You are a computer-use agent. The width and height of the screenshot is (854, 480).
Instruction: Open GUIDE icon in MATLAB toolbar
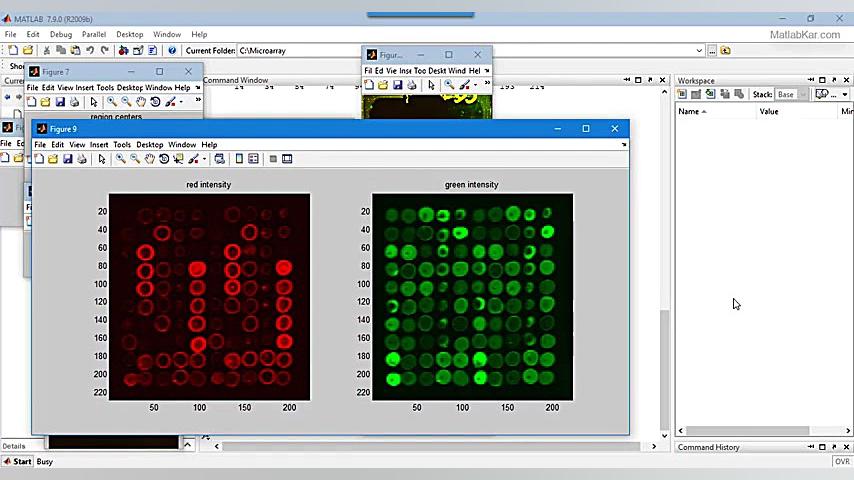point(138,50)
